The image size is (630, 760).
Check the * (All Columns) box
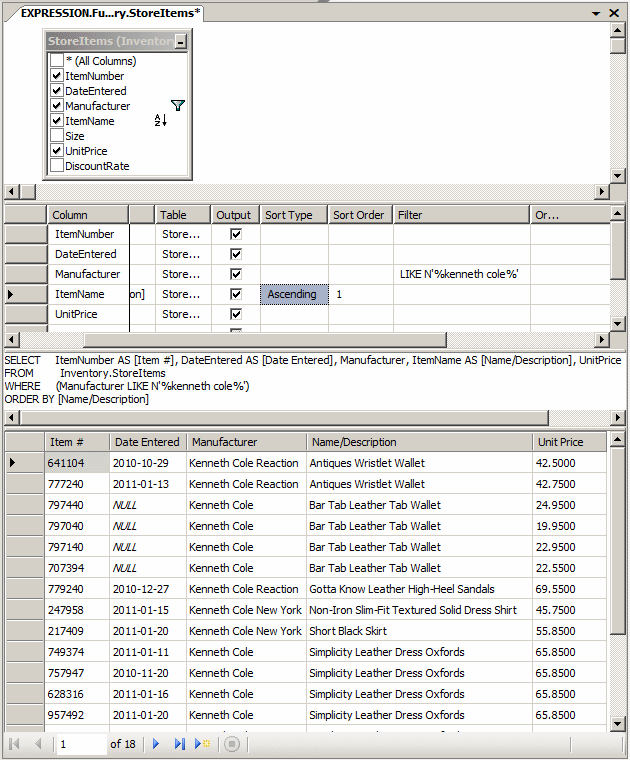pyautogui.click(x=57, y=61)
